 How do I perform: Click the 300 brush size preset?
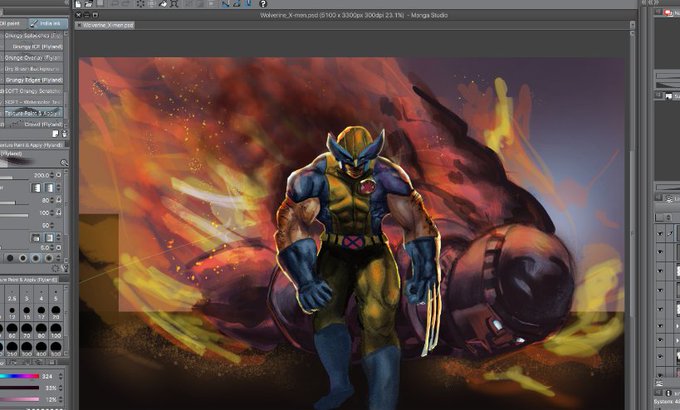pos(26,348)
